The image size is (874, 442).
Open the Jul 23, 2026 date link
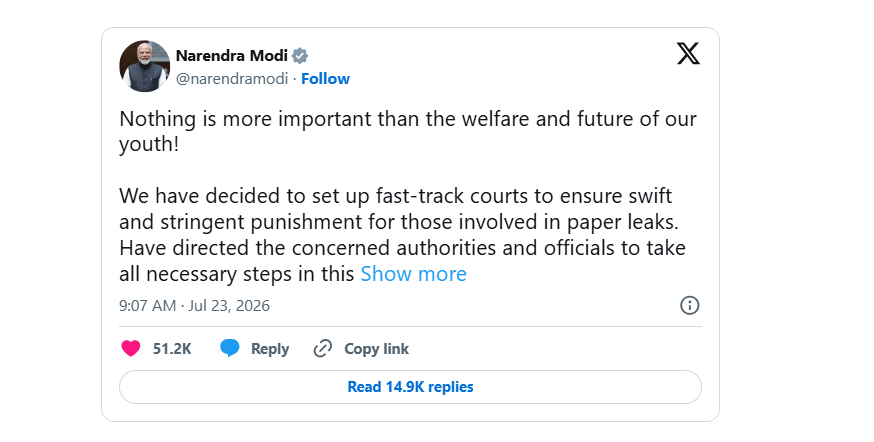point(229,305)
